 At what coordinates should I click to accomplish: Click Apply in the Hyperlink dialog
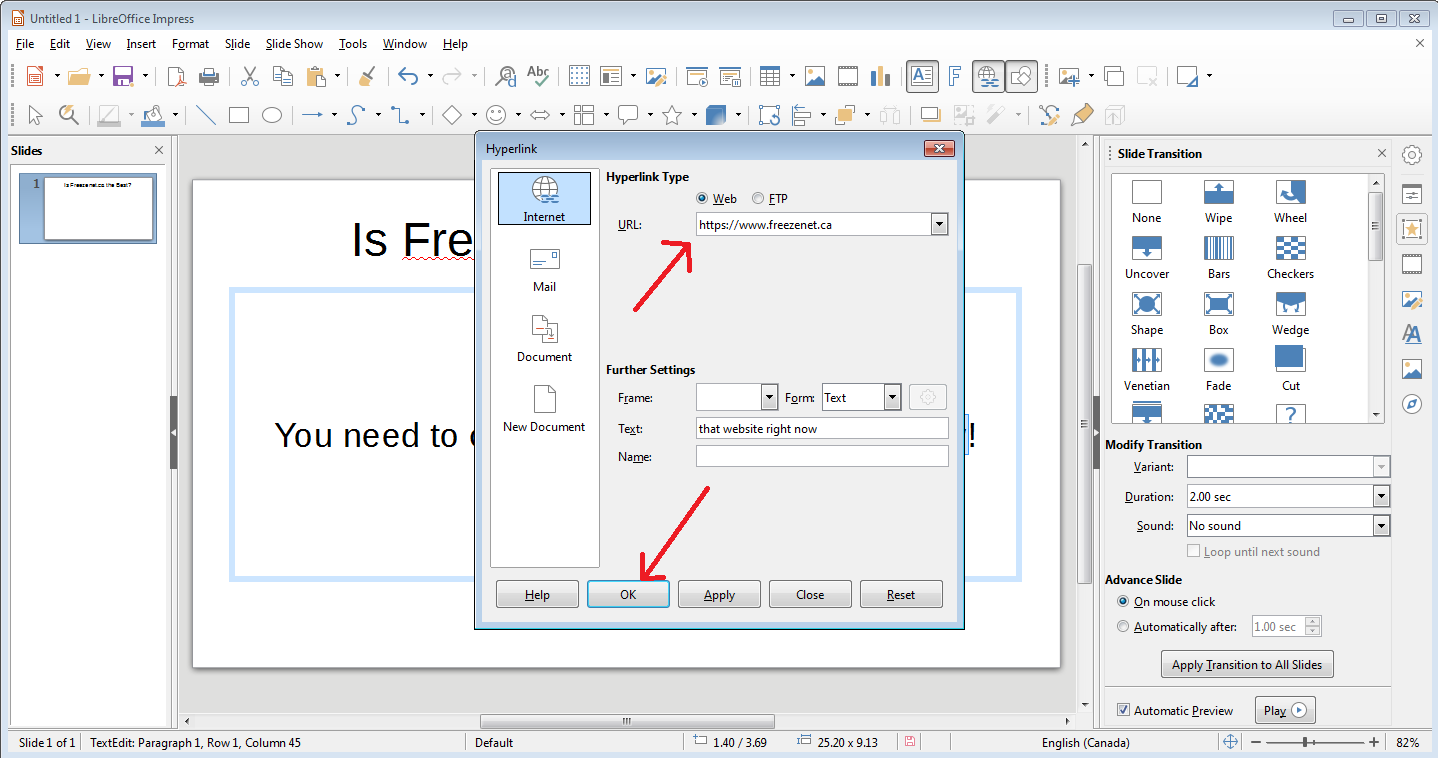point(719,594)
